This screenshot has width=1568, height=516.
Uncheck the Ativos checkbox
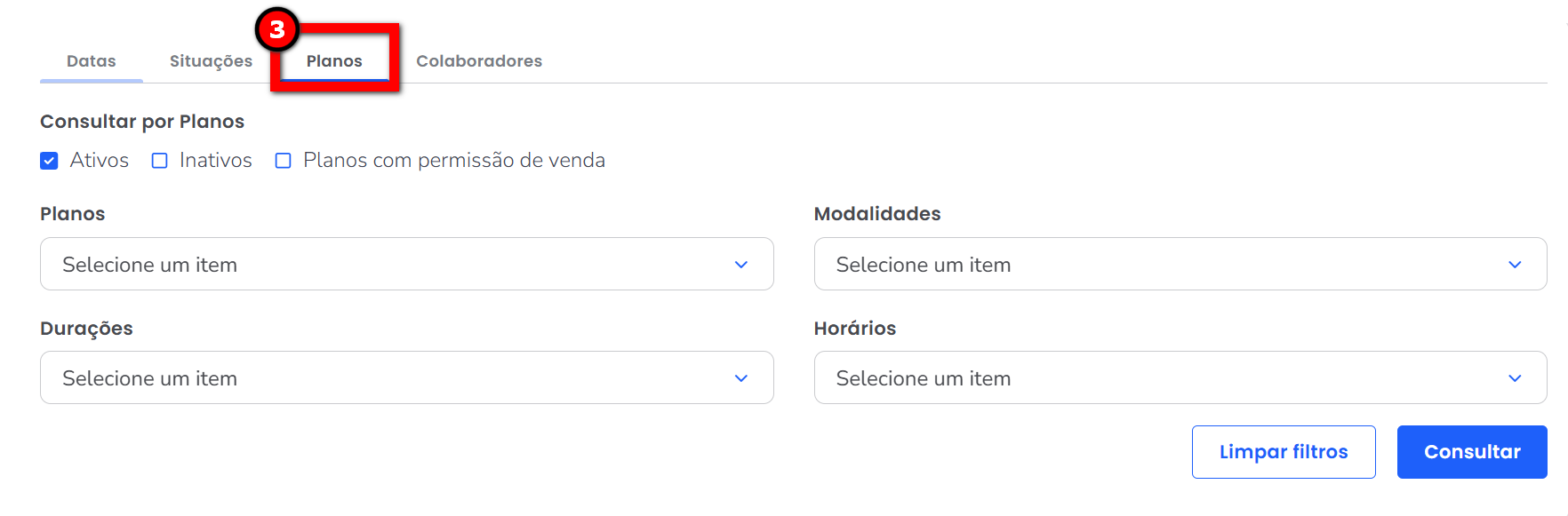click(50, 161)
